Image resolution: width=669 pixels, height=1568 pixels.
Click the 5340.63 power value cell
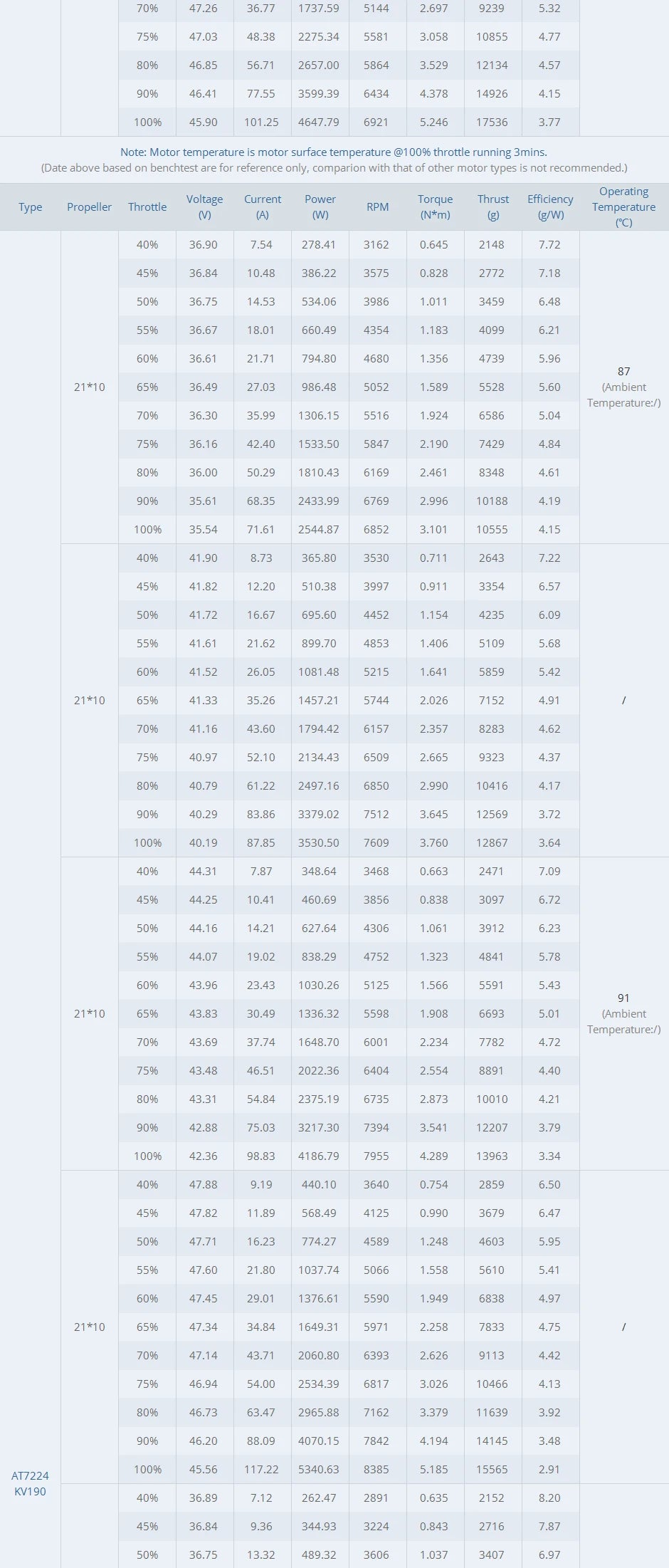(x=319, y=1469)
